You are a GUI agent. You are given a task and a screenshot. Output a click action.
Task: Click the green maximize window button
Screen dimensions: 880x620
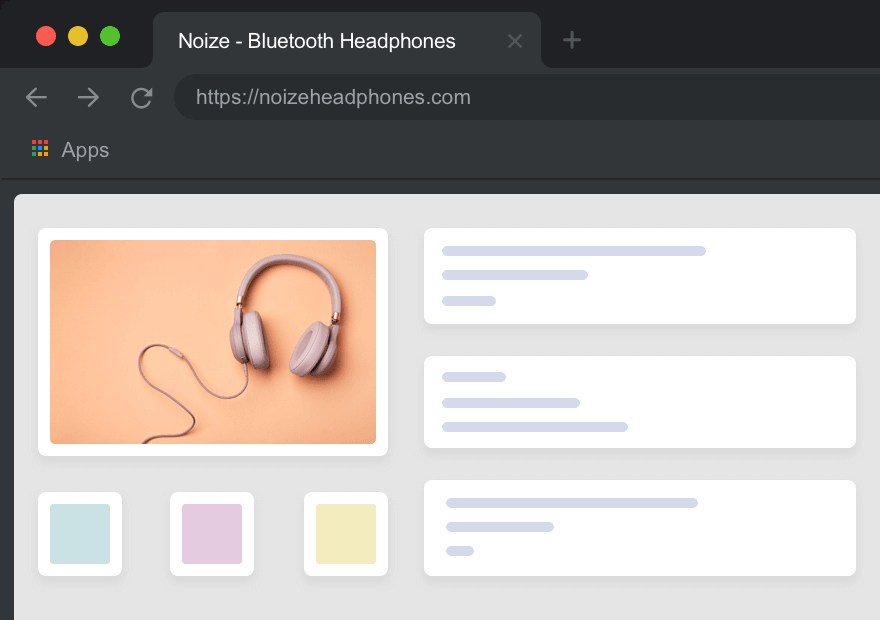pos(110,36)
